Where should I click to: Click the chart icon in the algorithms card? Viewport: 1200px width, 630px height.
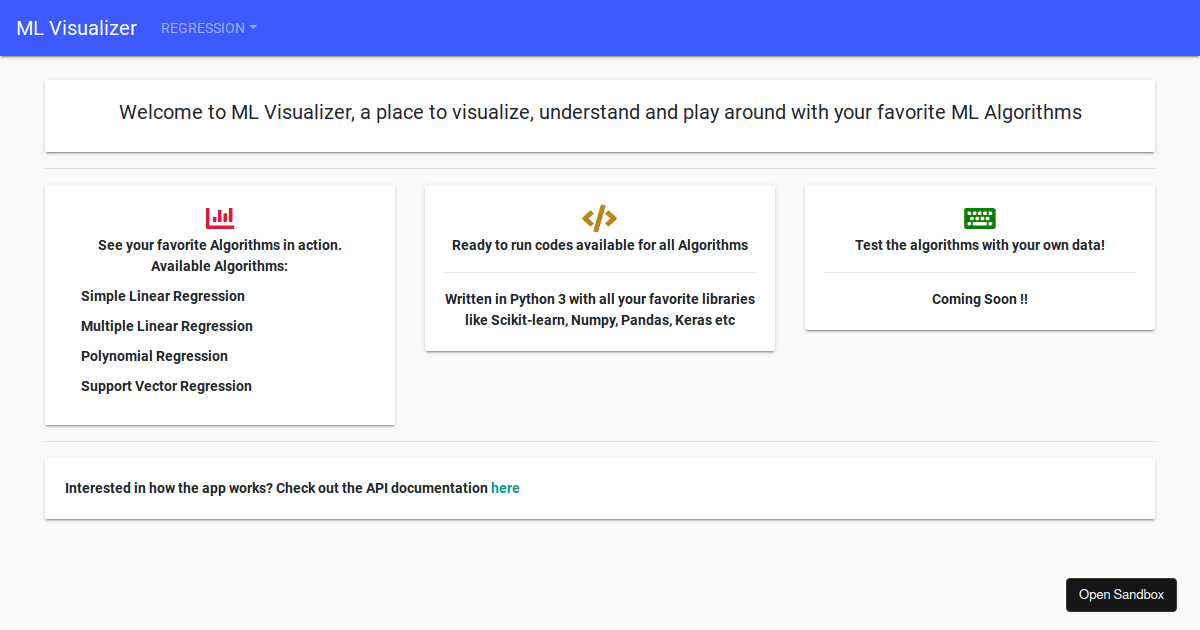(220, 217)
